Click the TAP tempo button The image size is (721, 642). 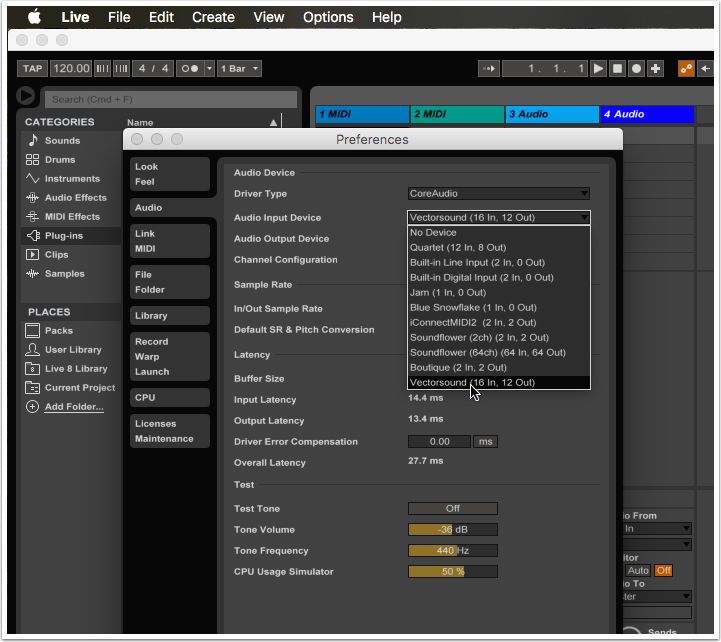coord(33,69)
